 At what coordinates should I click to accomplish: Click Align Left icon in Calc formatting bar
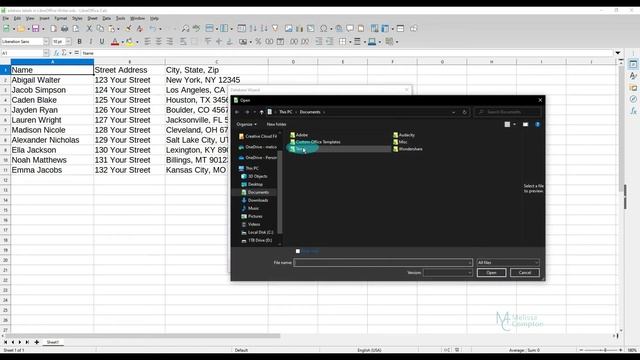(147, 42)
